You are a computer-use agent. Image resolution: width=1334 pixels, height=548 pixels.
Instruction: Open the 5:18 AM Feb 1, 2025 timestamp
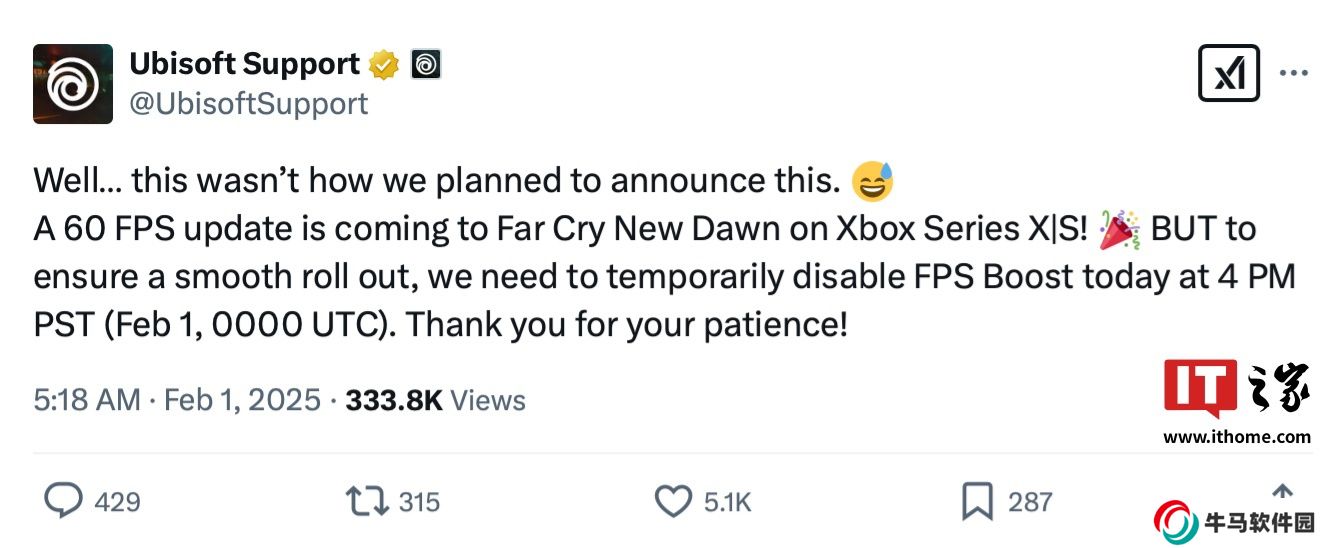click(x=178, y=401)
